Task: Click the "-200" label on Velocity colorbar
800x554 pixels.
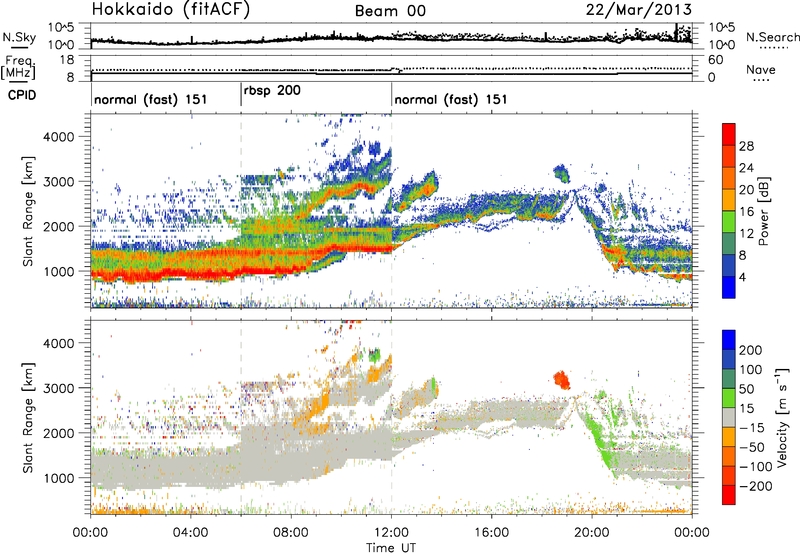Action: coord(756,486)
